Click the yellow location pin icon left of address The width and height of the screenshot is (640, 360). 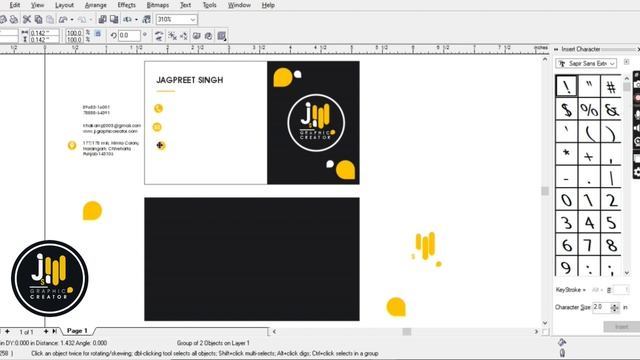[72, 145]
